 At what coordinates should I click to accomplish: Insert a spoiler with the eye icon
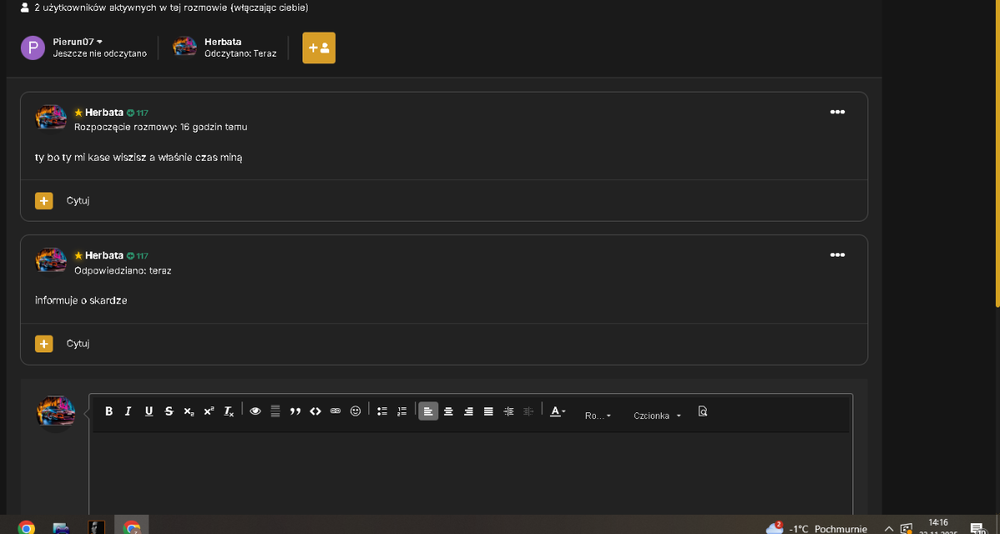255,412
